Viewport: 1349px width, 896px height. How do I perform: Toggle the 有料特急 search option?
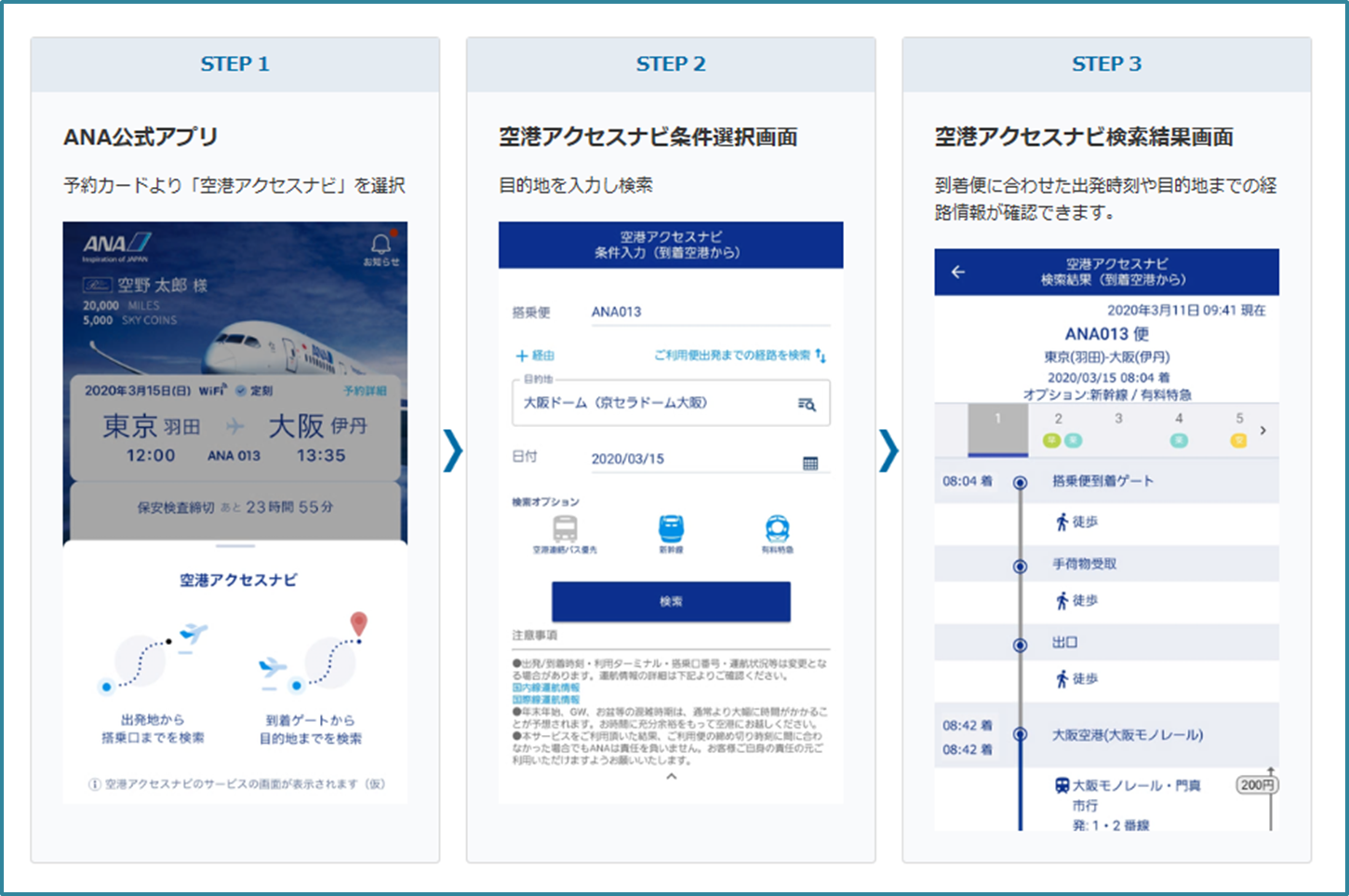[x=778, y=535]
